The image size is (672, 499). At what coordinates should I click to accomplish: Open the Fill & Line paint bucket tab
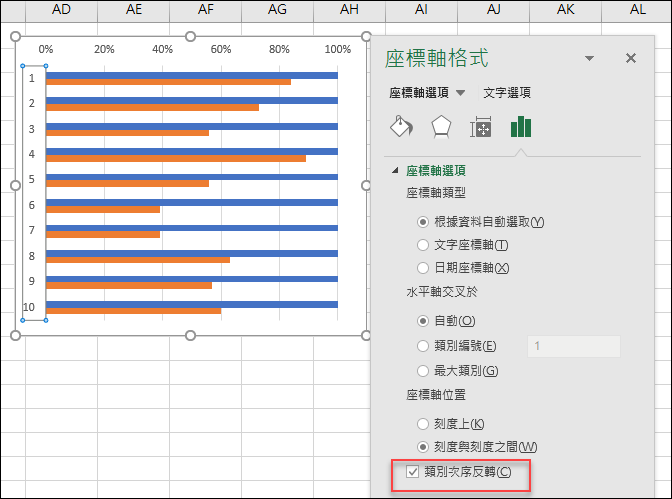(402, 127)
